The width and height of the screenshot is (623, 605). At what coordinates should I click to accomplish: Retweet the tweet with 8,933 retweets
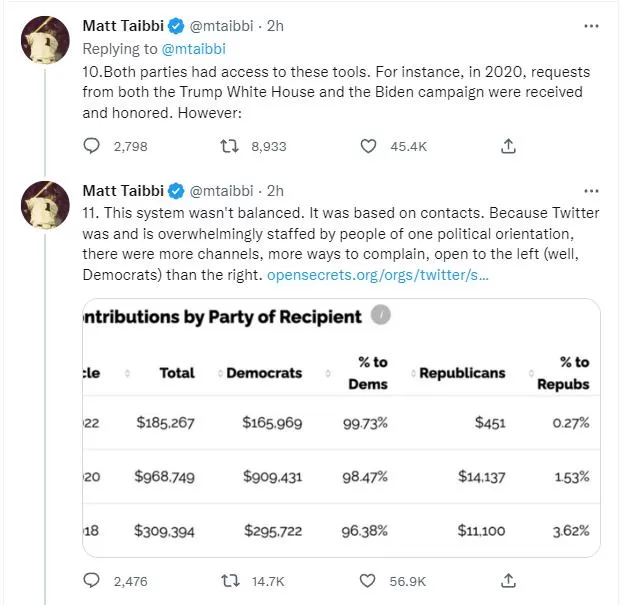(x=230, y=146)
